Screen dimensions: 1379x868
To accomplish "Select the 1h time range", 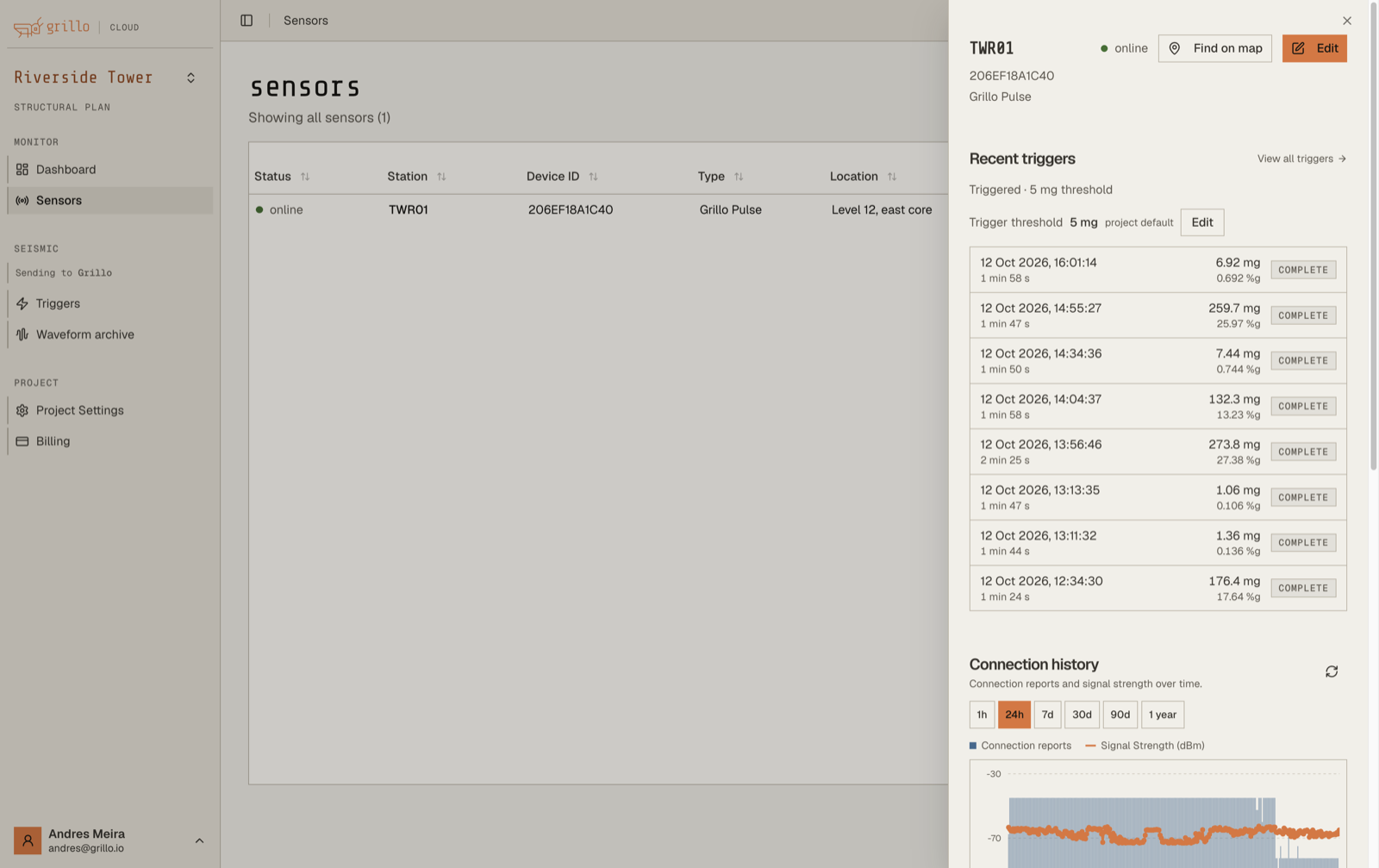I will (982, 715).
